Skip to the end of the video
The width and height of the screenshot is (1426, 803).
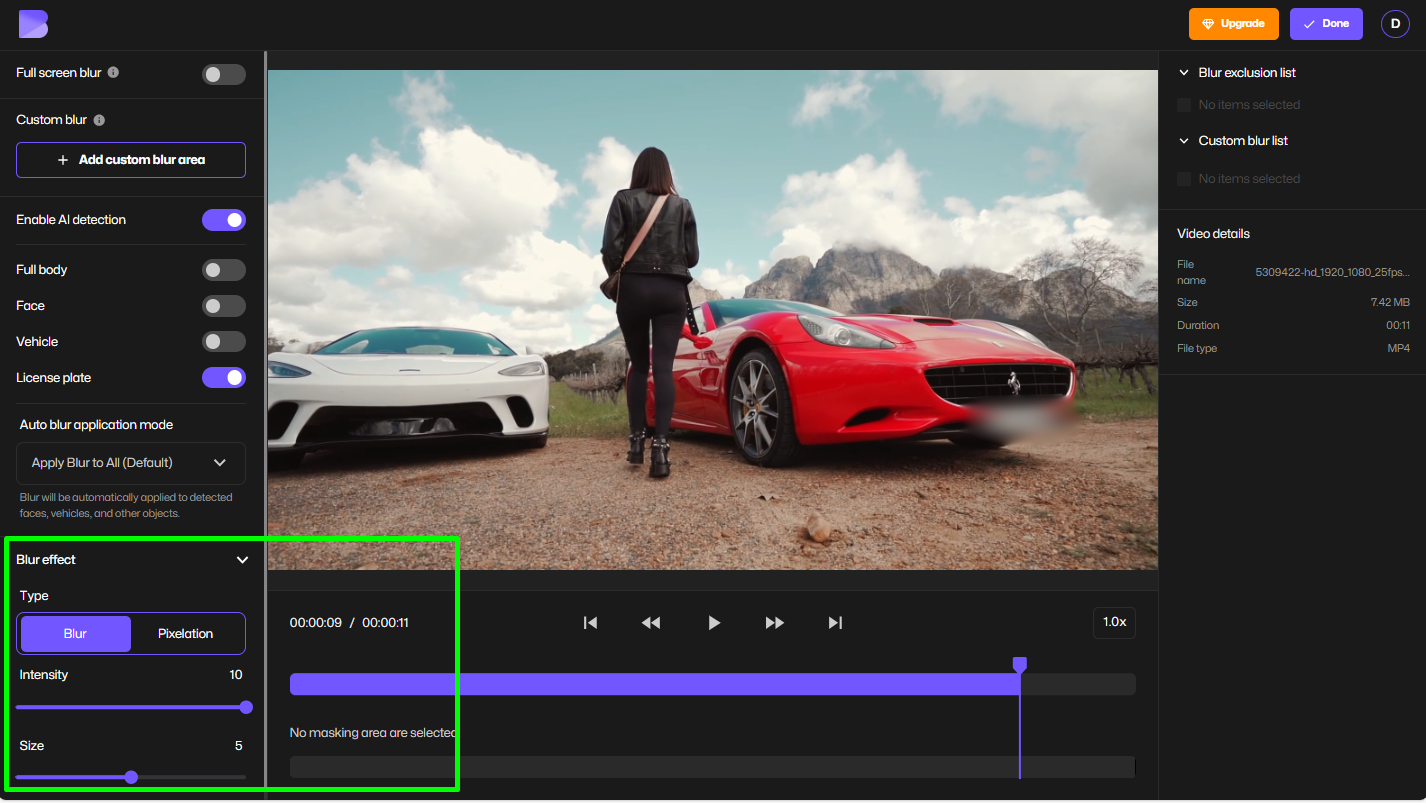pyautogui.click(x=835, y=622)
